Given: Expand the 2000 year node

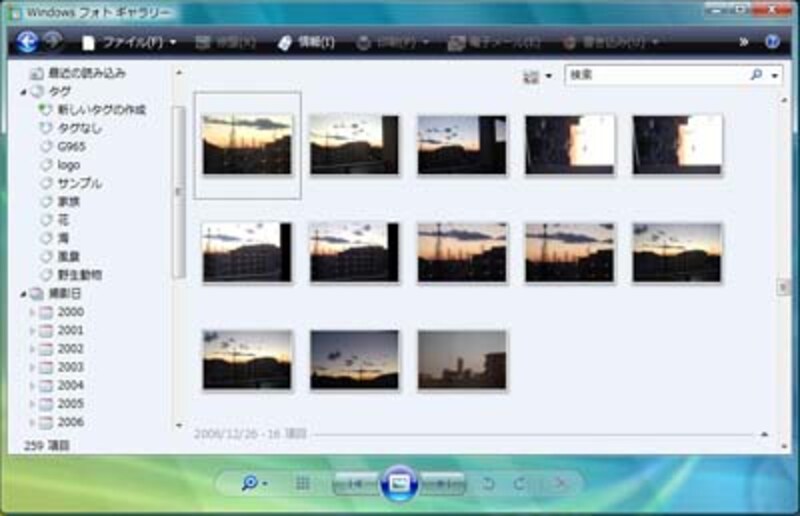Looking at the screenshot, I should point(32,312).
